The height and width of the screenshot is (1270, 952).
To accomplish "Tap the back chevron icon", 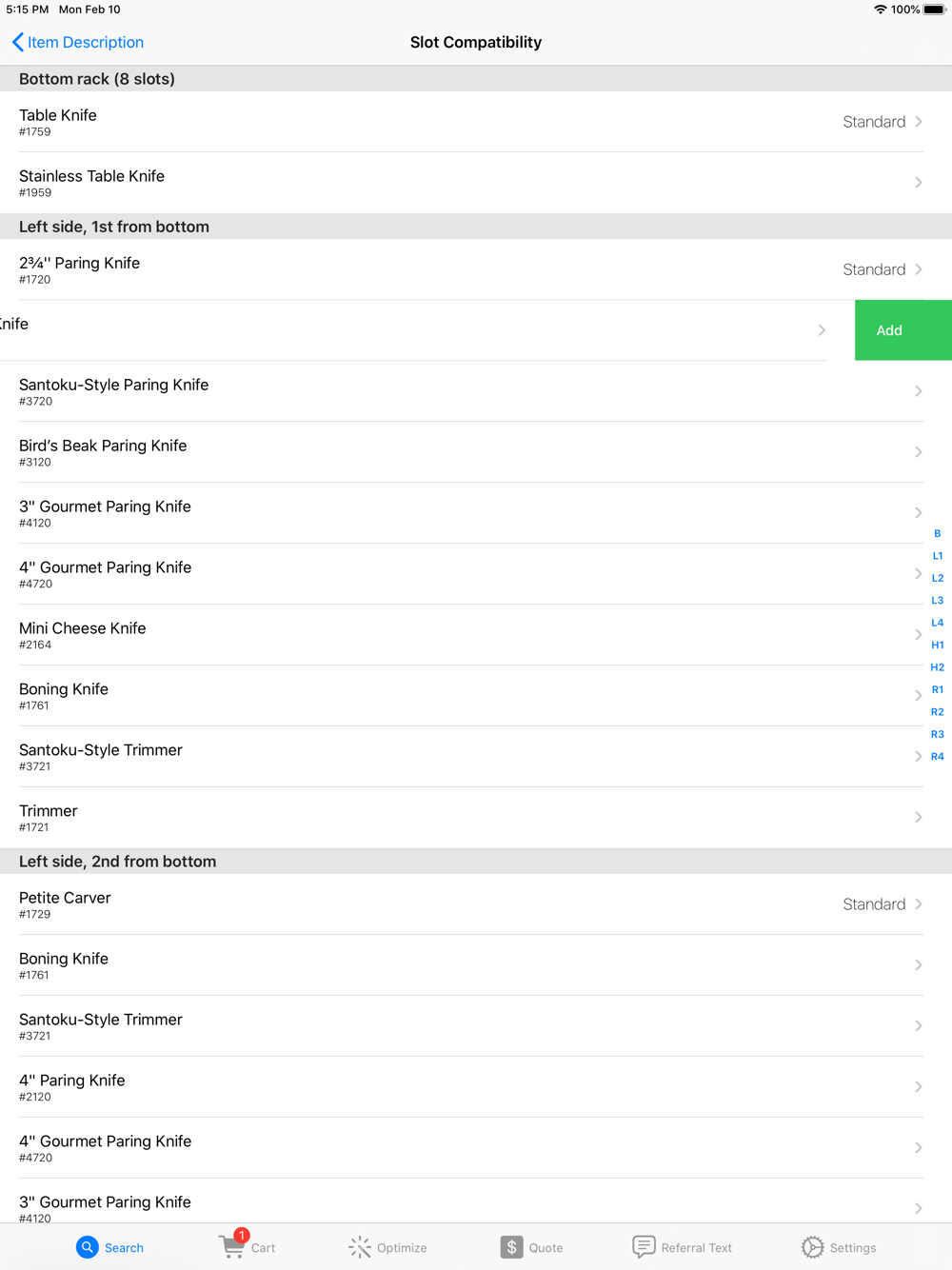I will tap(17, 42).
